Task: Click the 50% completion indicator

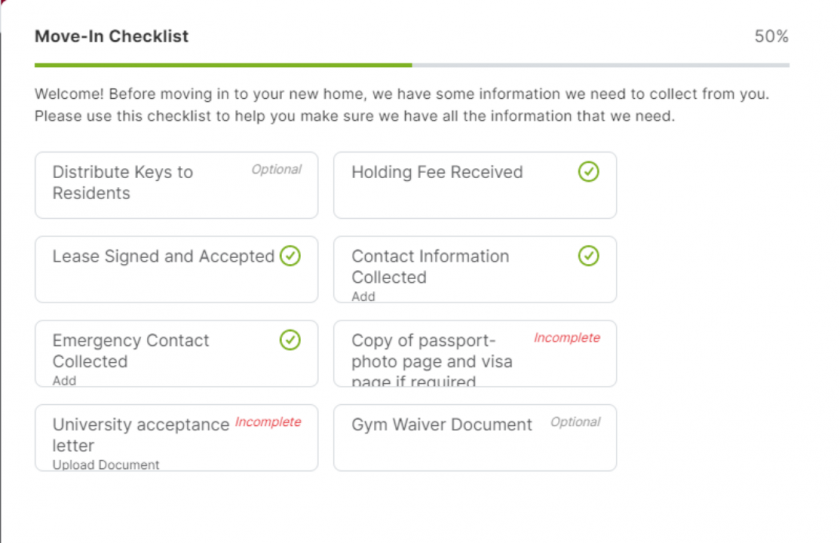Action: 771,37
